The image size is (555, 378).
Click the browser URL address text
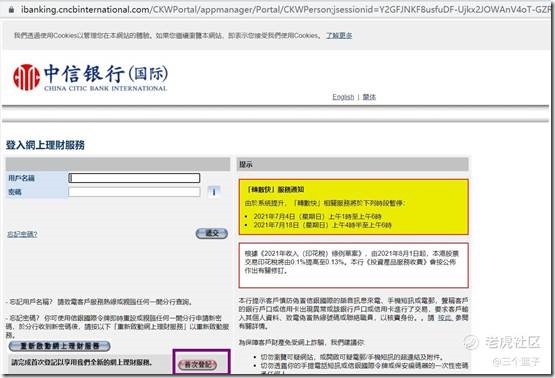point(287,10)
